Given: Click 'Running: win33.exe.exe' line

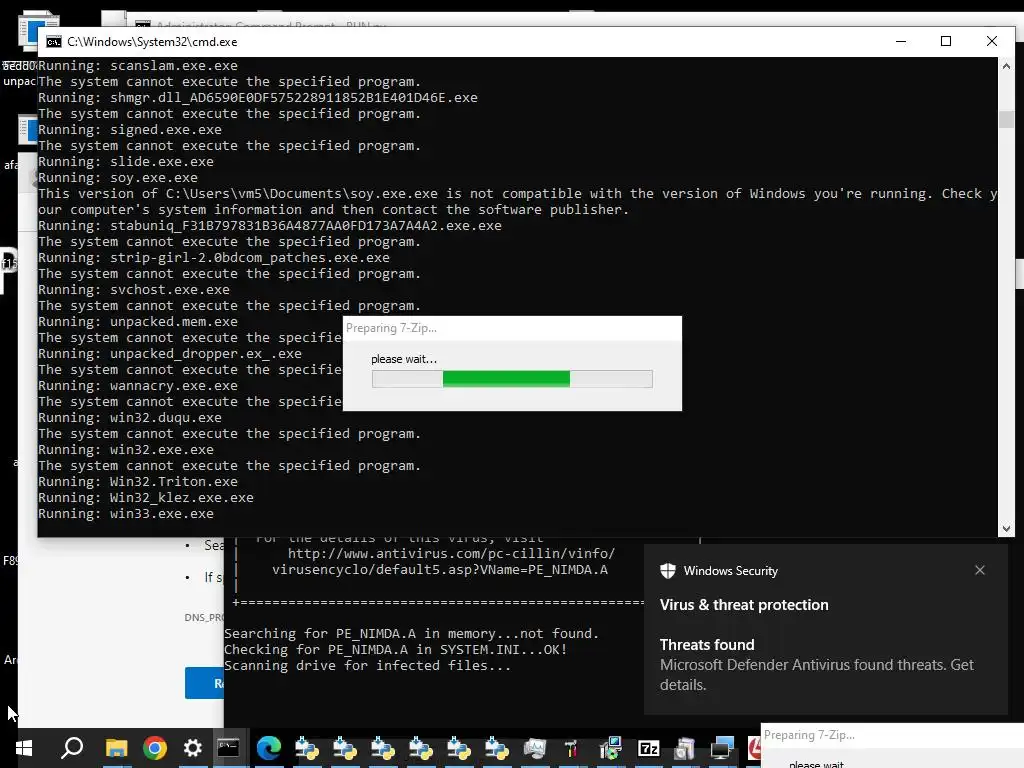Looking at the screenshot, I should coord(125,513).
